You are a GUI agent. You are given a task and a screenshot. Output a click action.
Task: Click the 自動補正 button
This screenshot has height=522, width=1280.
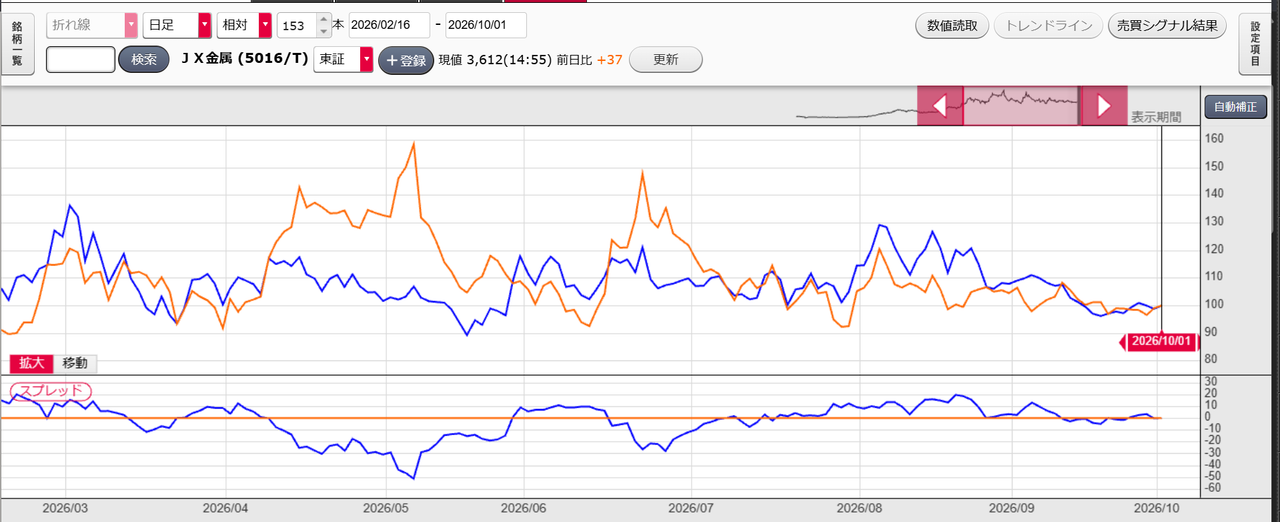(x=1236, y=106)
